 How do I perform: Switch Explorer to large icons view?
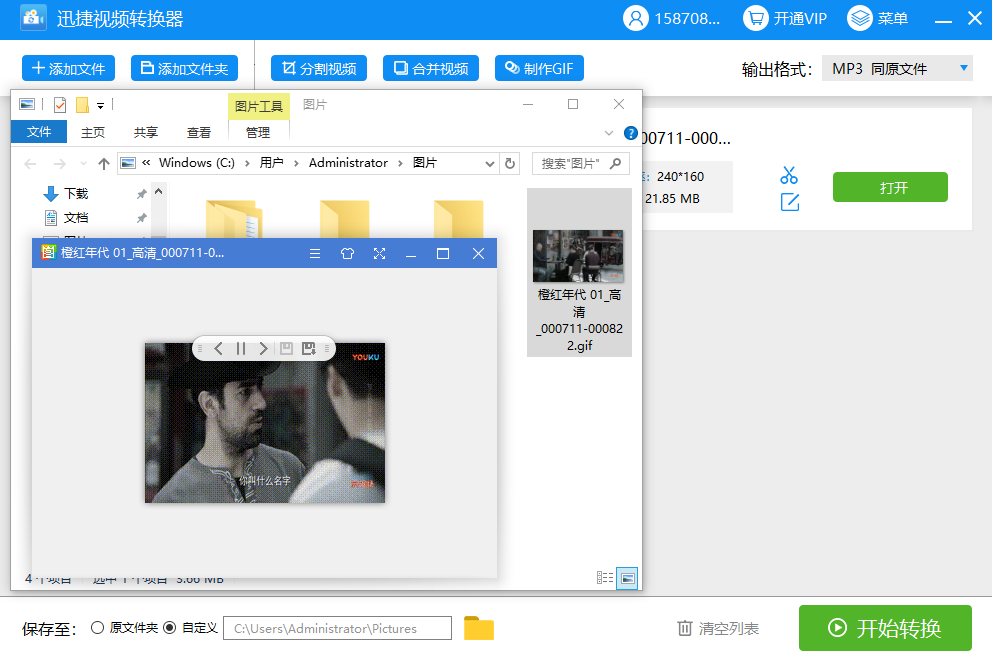tap(627, 578)
